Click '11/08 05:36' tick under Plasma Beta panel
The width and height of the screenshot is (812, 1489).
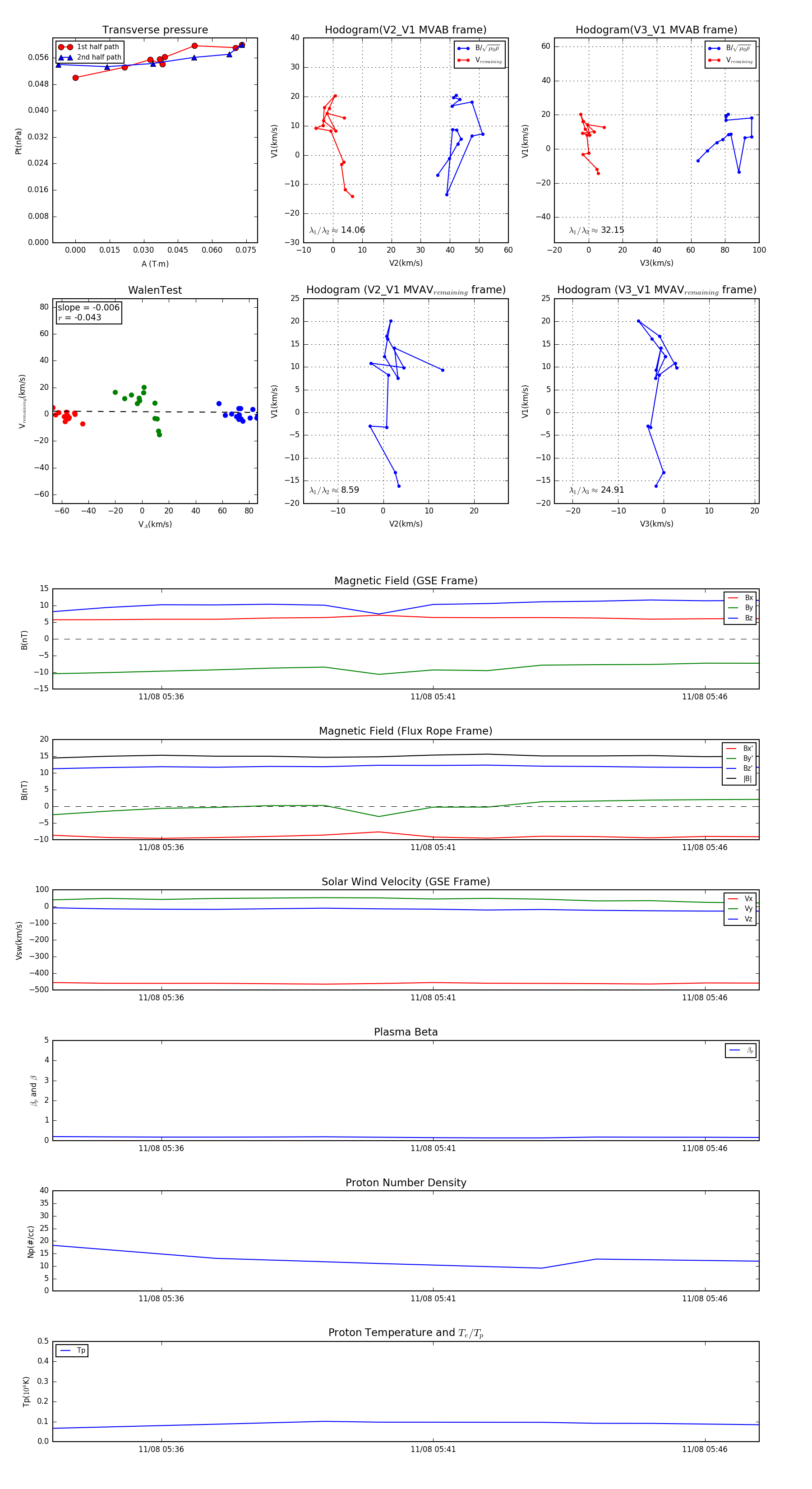(161, 1148)
